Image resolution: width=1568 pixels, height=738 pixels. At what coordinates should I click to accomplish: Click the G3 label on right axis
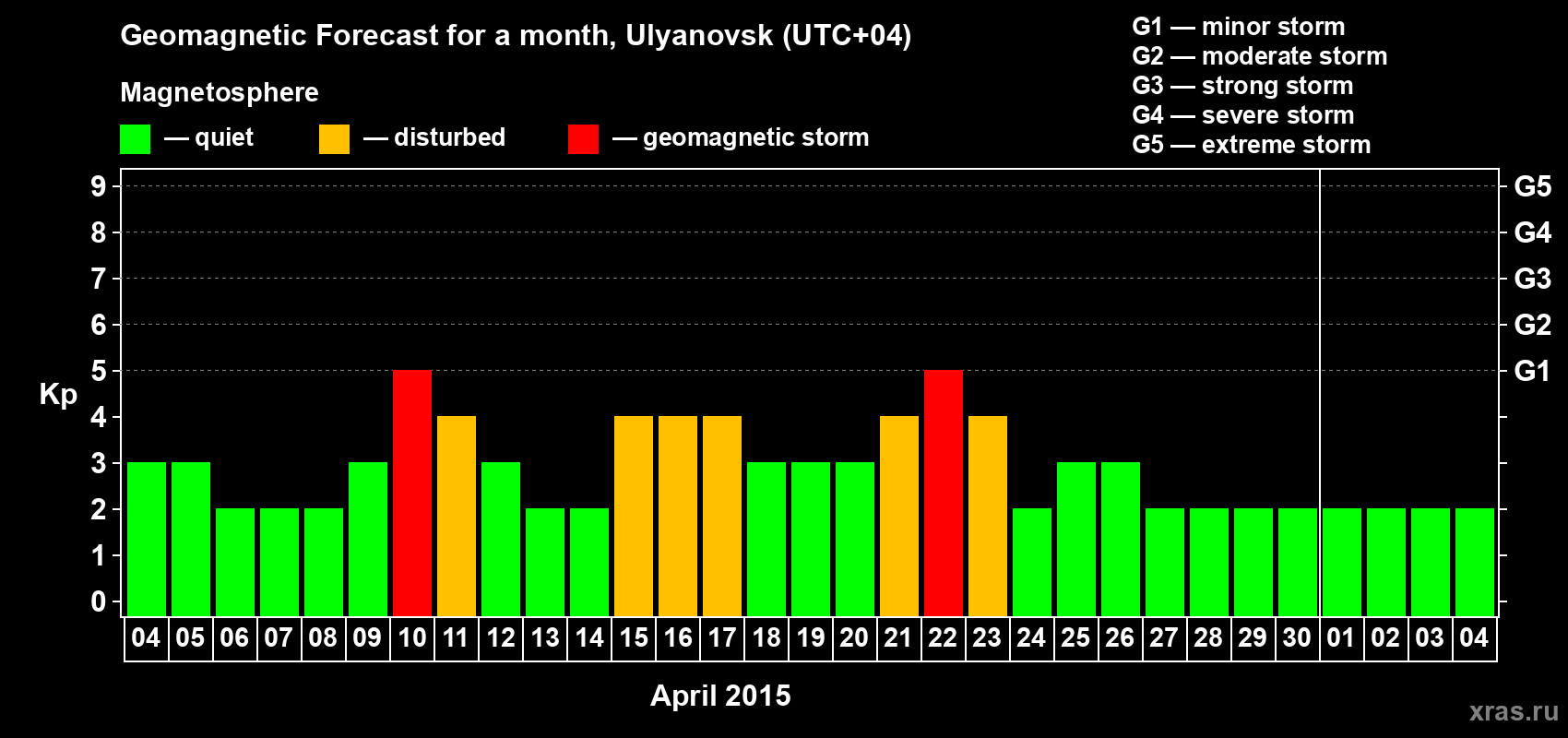pyautogui.click(x=1532, y=279)
